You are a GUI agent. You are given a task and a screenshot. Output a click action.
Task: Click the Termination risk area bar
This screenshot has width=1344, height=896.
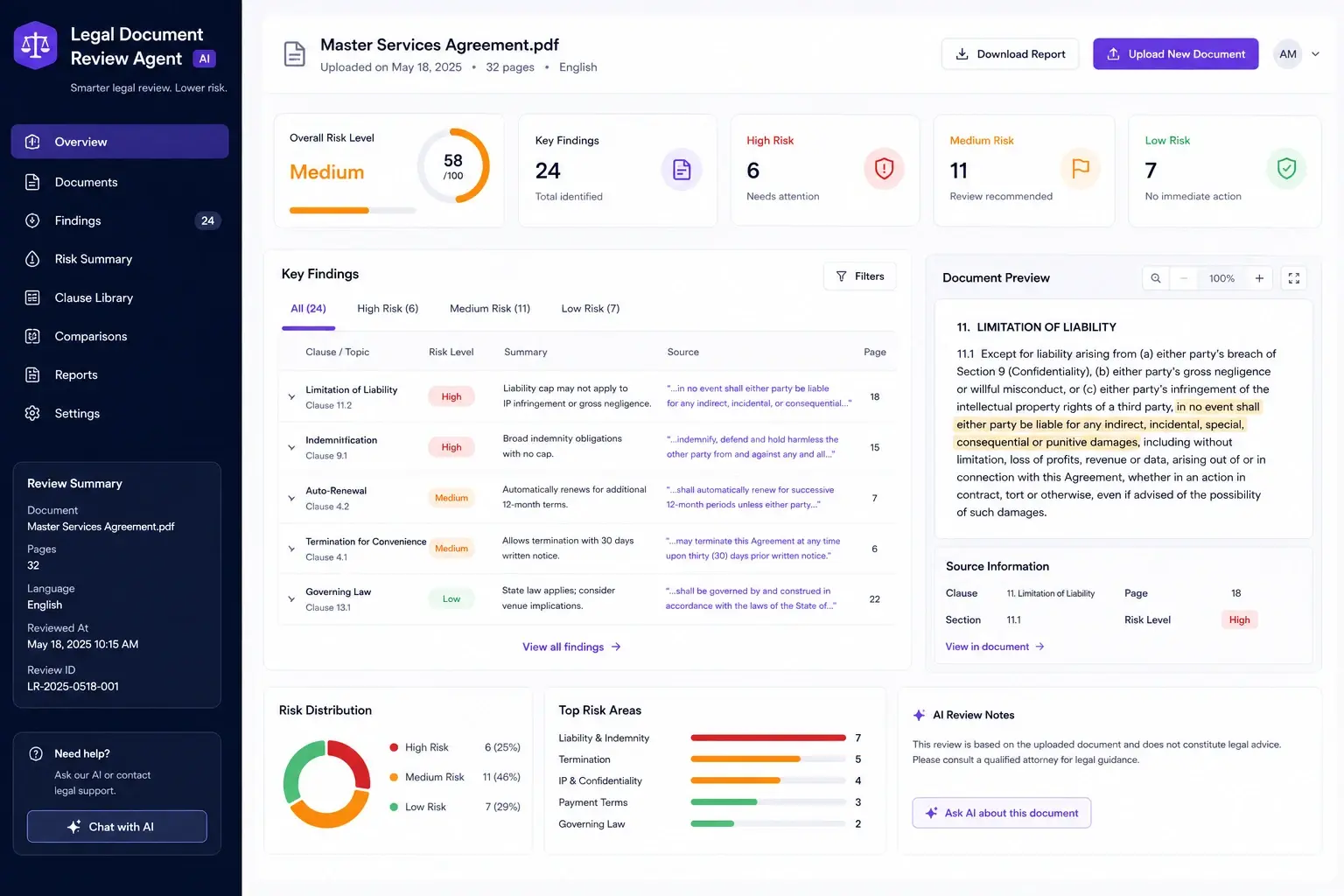point(768,759)
